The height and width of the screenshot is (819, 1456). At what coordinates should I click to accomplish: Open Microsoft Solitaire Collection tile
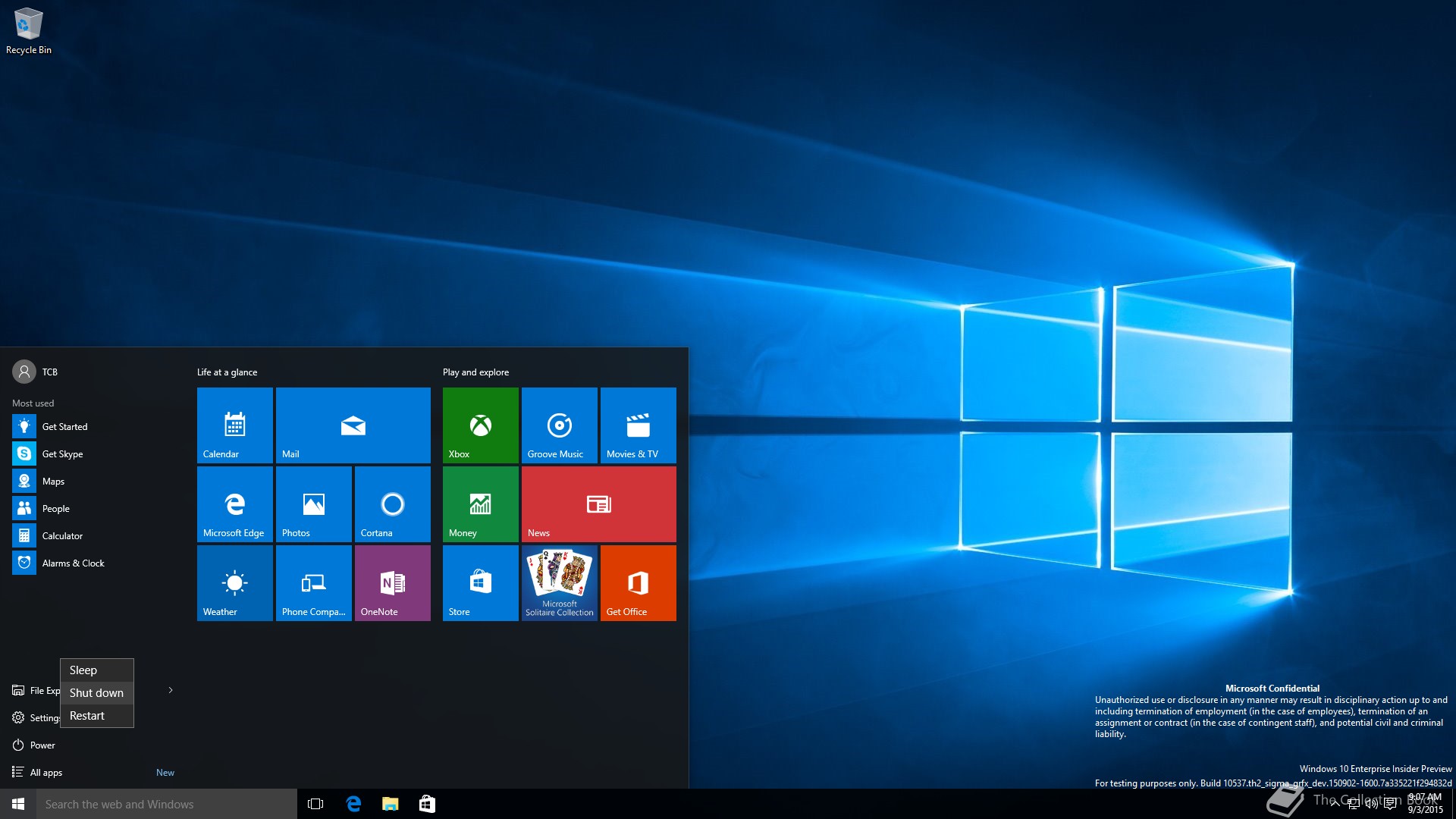click(560, 583)
